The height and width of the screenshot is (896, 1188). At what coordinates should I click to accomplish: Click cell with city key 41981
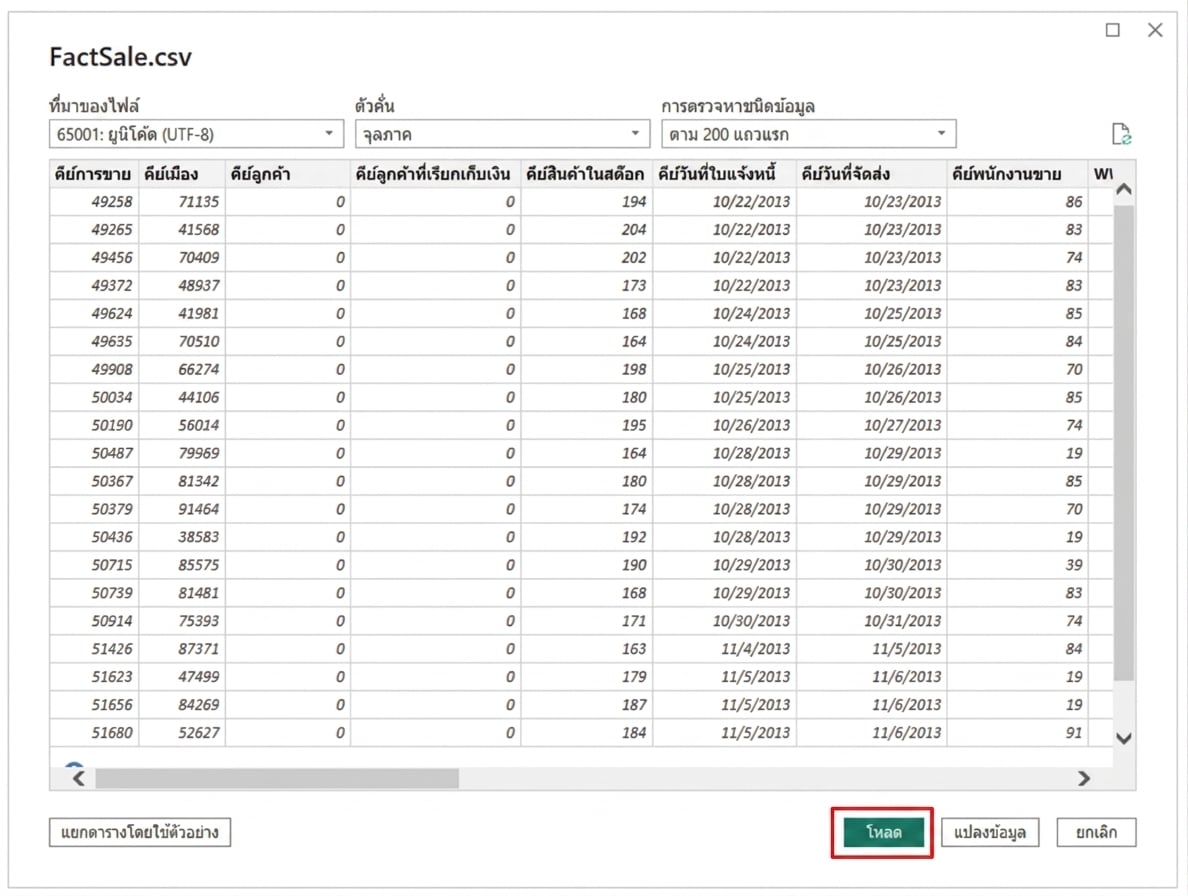point(182,314)
